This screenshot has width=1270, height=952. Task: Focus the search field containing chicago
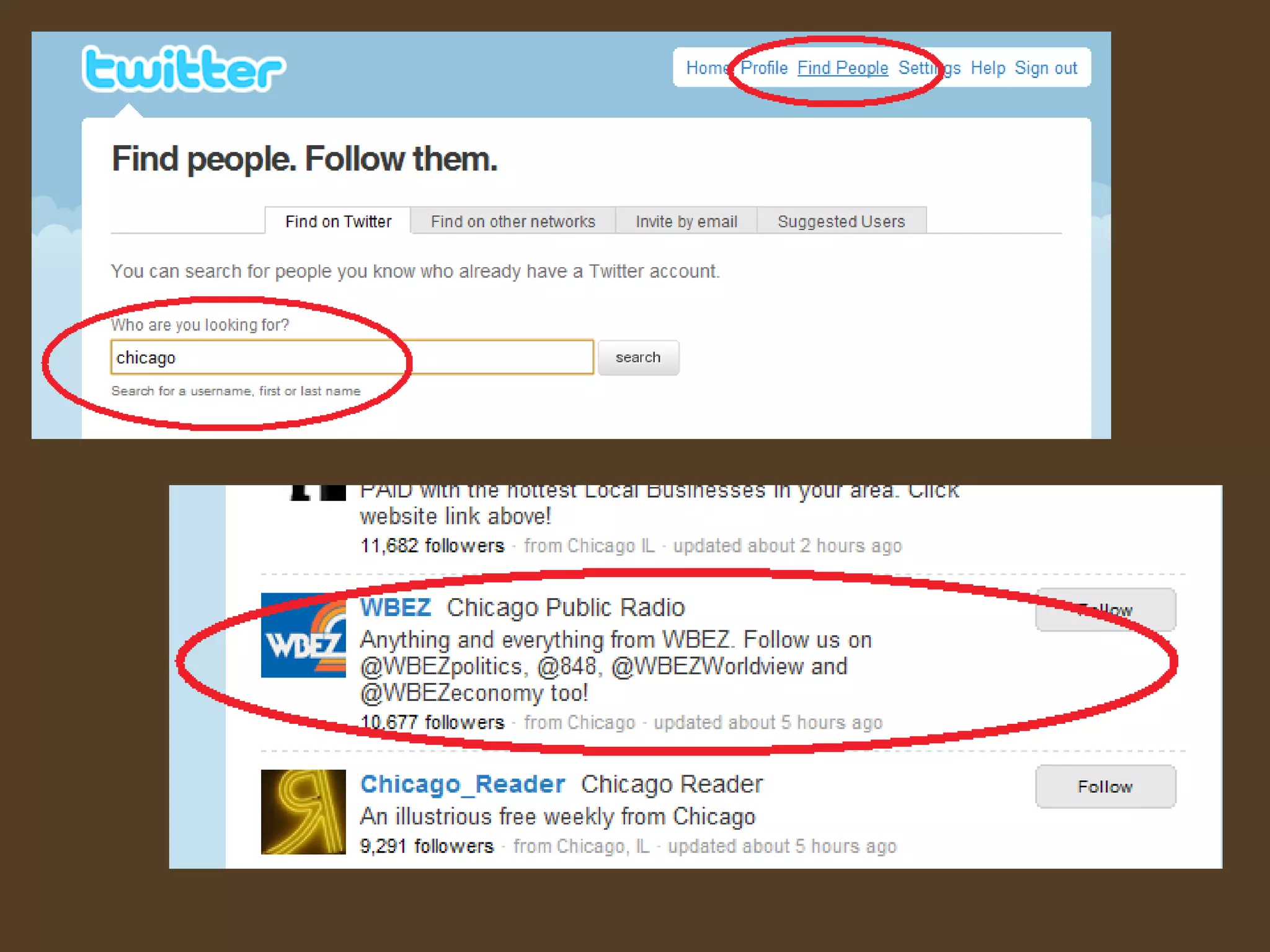click(352, 357)
